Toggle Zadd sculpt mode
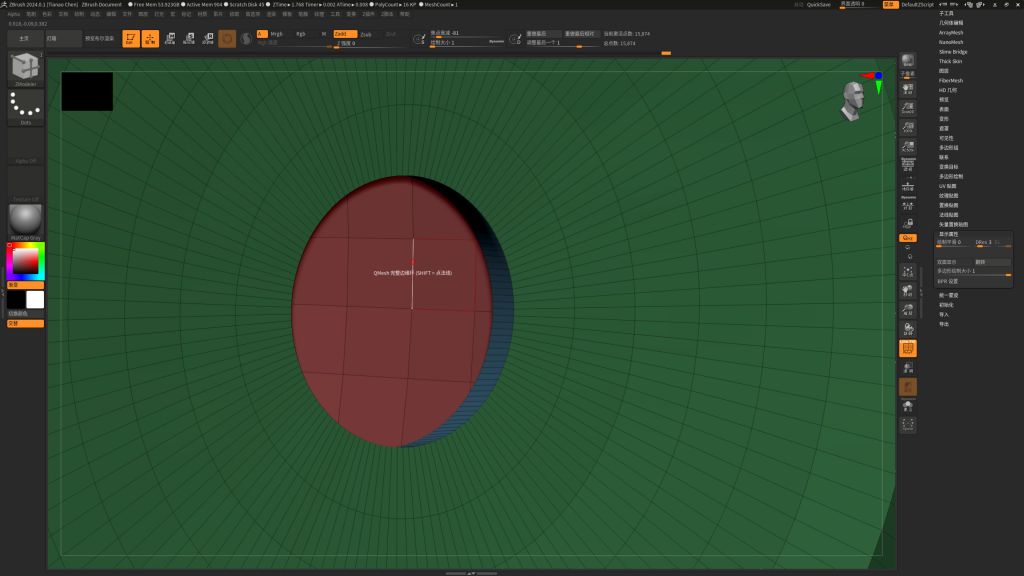 345,34
